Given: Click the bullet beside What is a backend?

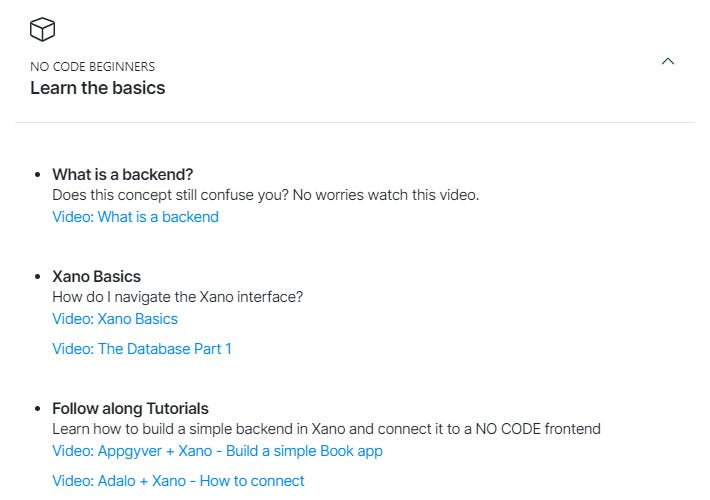Looking at the screenshot, I should 38,174.
